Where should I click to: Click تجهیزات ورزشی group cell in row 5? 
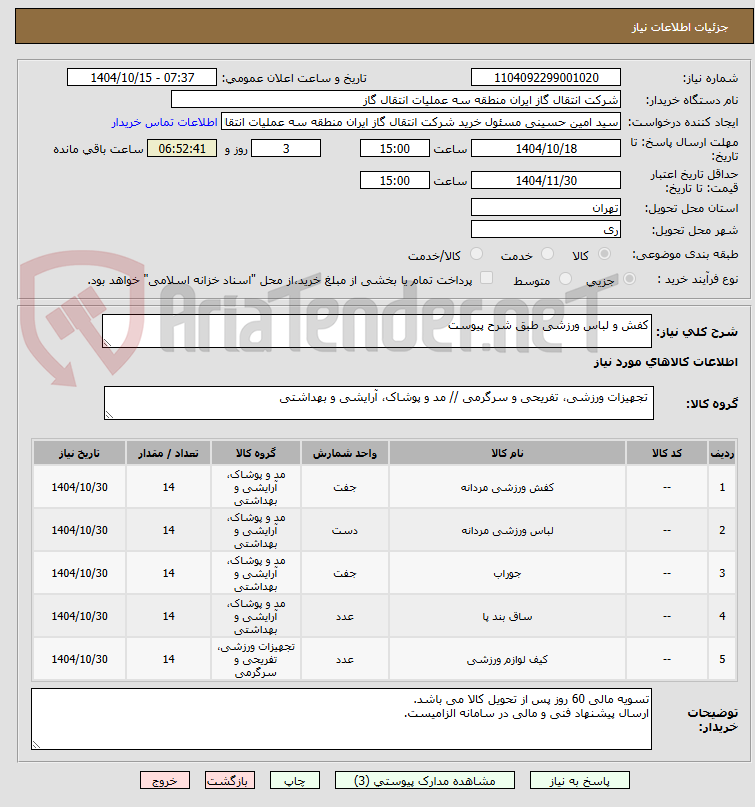(x=256, y=659)
